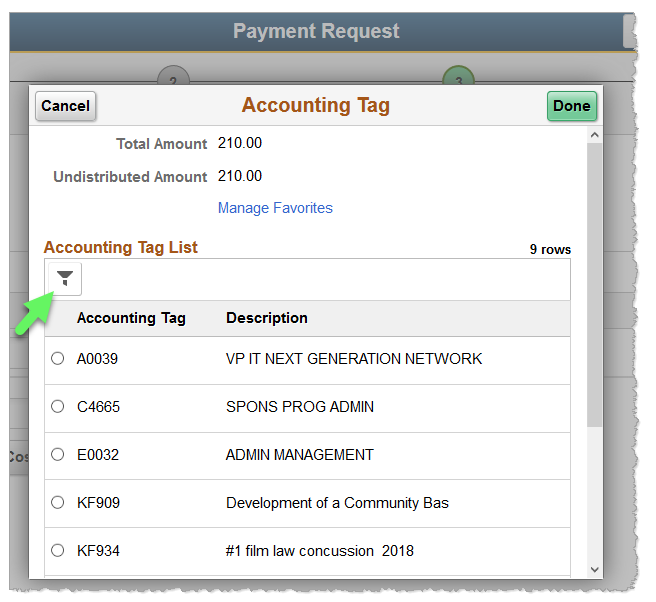Select the C4665 accounting tag radio button
656x602 pixels.
click(57, 406)
